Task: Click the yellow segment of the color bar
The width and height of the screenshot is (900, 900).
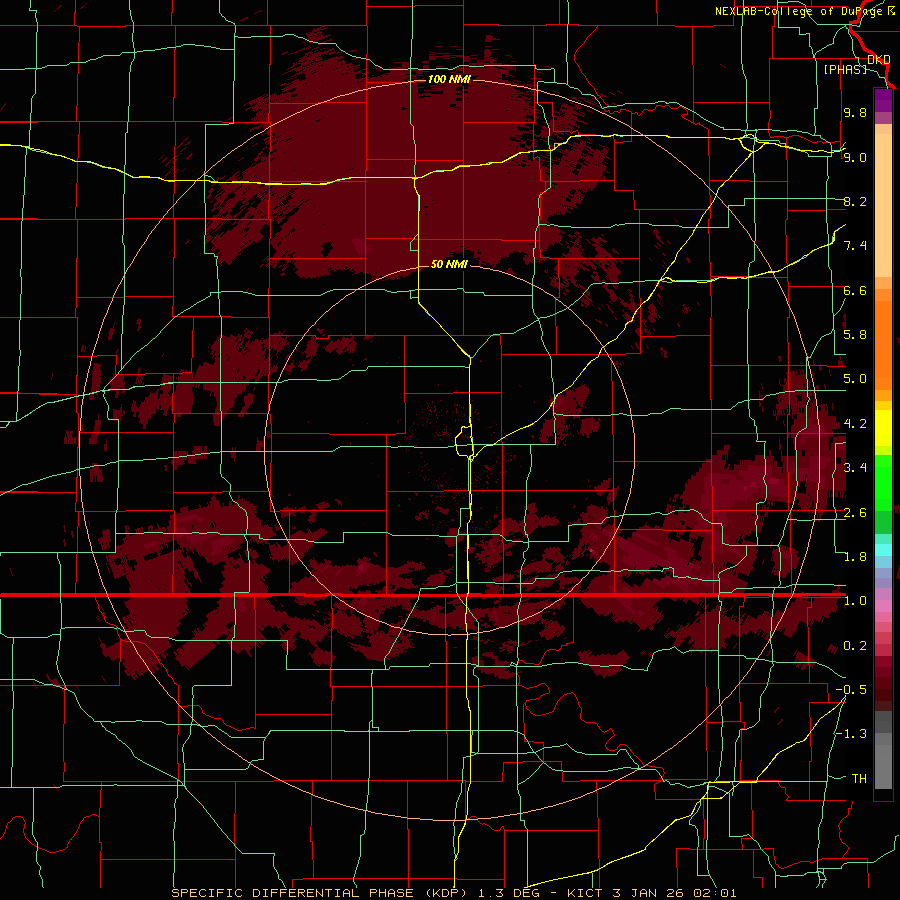Action: point(883,428)
